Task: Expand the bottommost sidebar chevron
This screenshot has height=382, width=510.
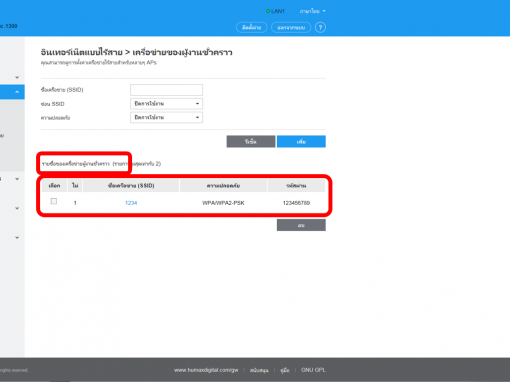Action: tap(17, 238)
